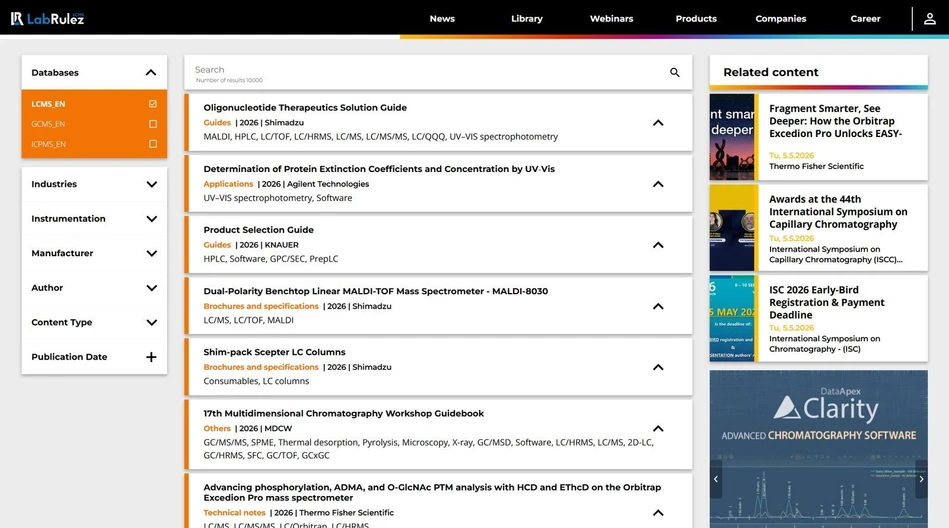949x528 pixels.
Task: Click 'Brochures and specifications' on MALDI-8030 entry
Action: (x=261, y=306)
